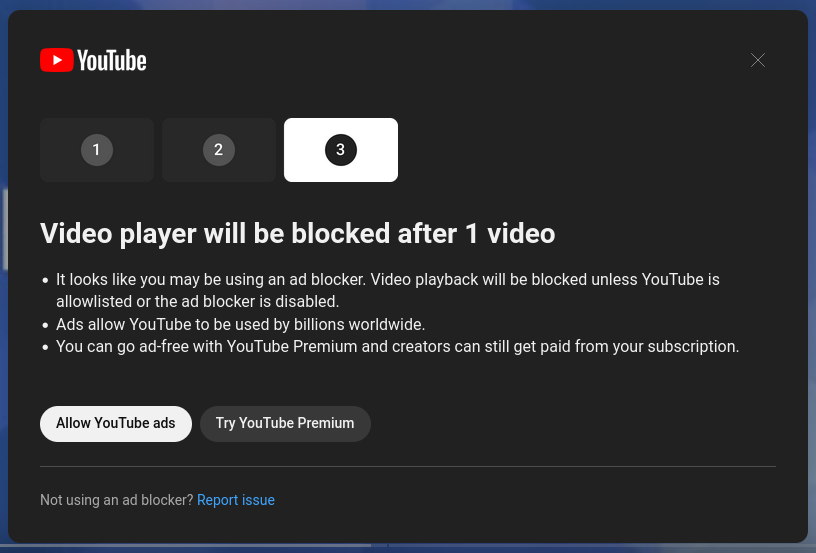The height and width of the screenshot is (553, 816).
Task: Click the 'go ad-free with YouTube Premium' sentence
Action: click(397, 347)
